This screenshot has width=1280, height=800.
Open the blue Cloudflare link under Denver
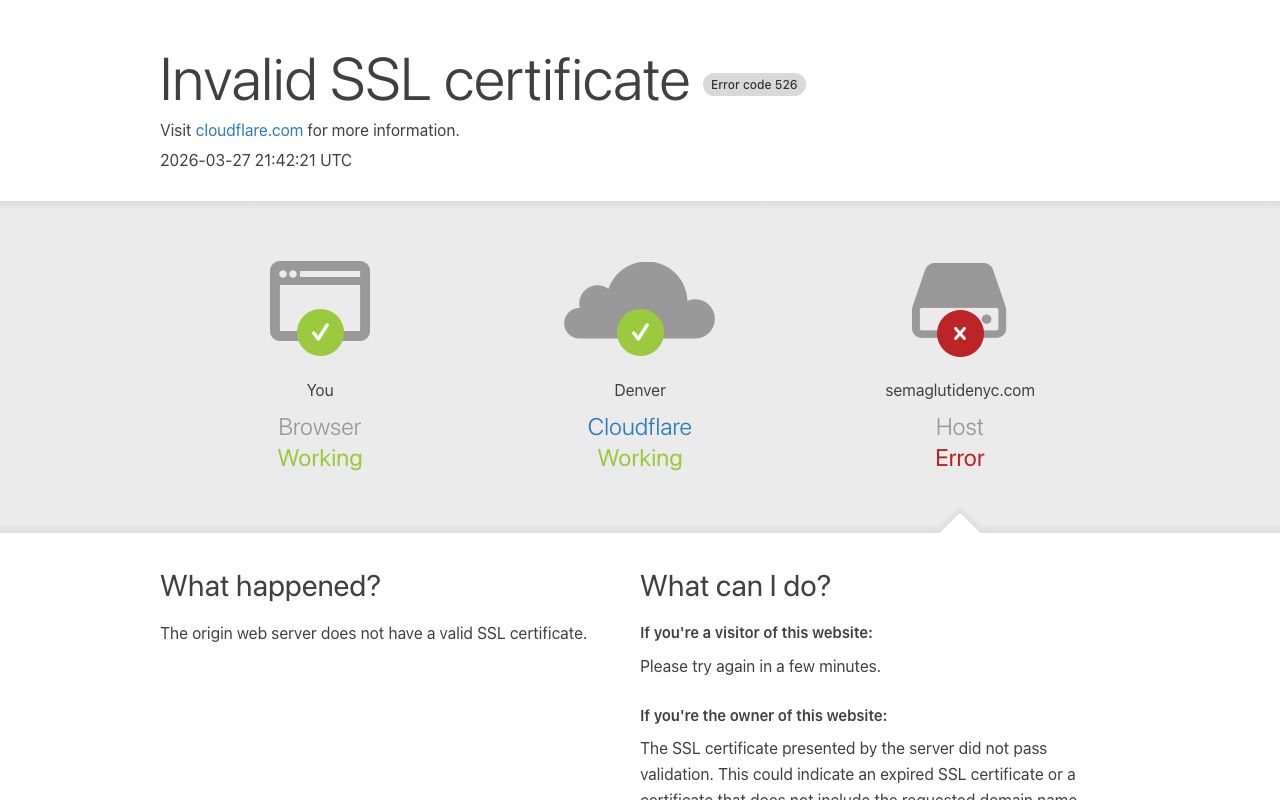point(640,427)
